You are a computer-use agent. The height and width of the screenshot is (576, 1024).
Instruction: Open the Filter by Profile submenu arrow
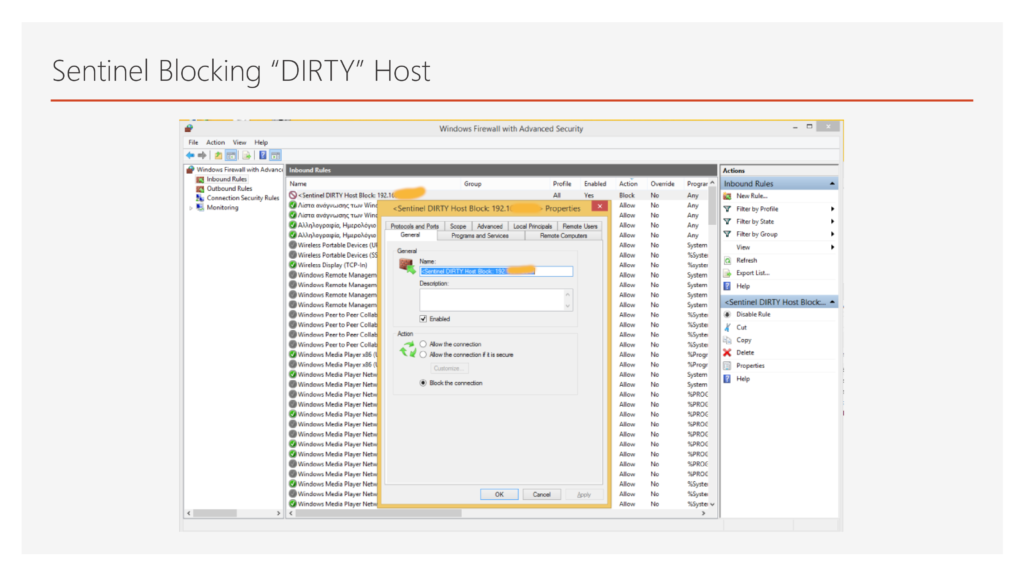[832, 209]
